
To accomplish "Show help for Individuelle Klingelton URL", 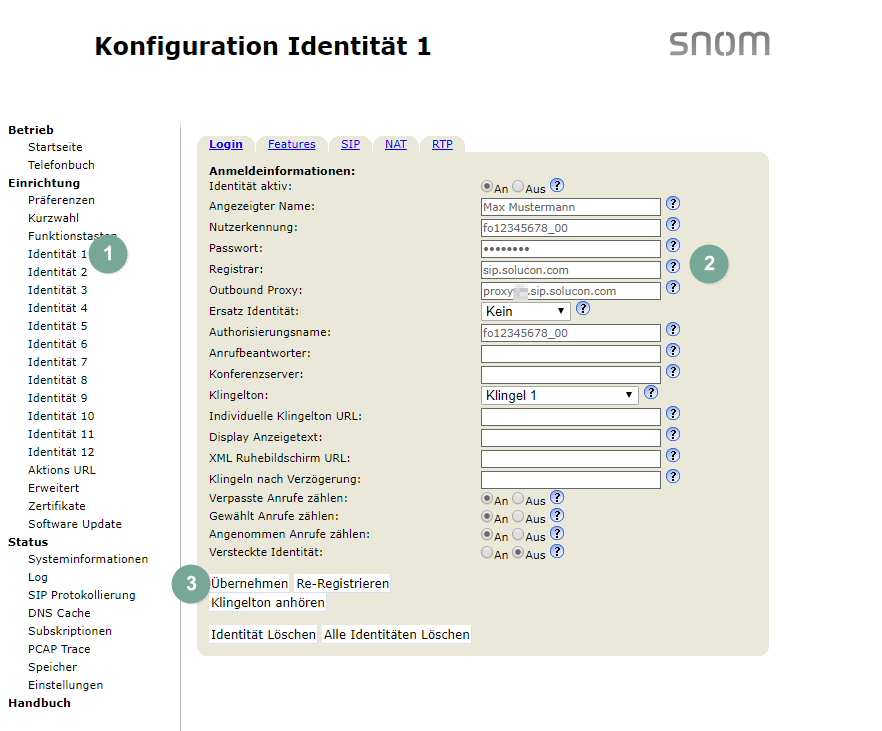I will [x=673, y=413].
